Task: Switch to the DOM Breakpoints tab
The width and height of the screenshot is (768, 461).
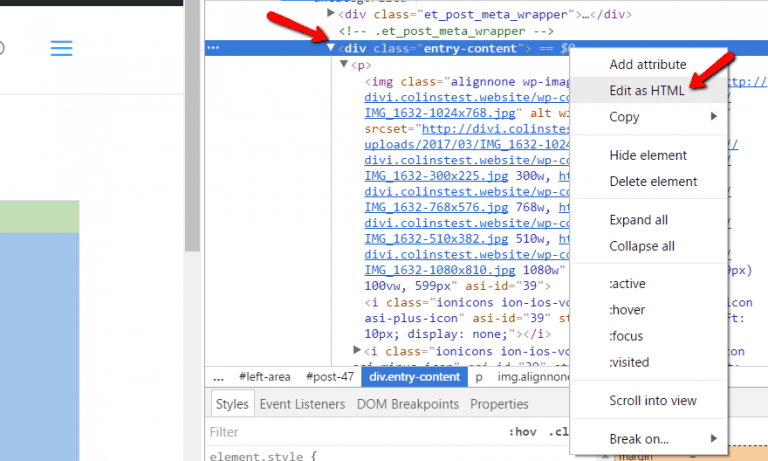Action: [x=408, y=404]
